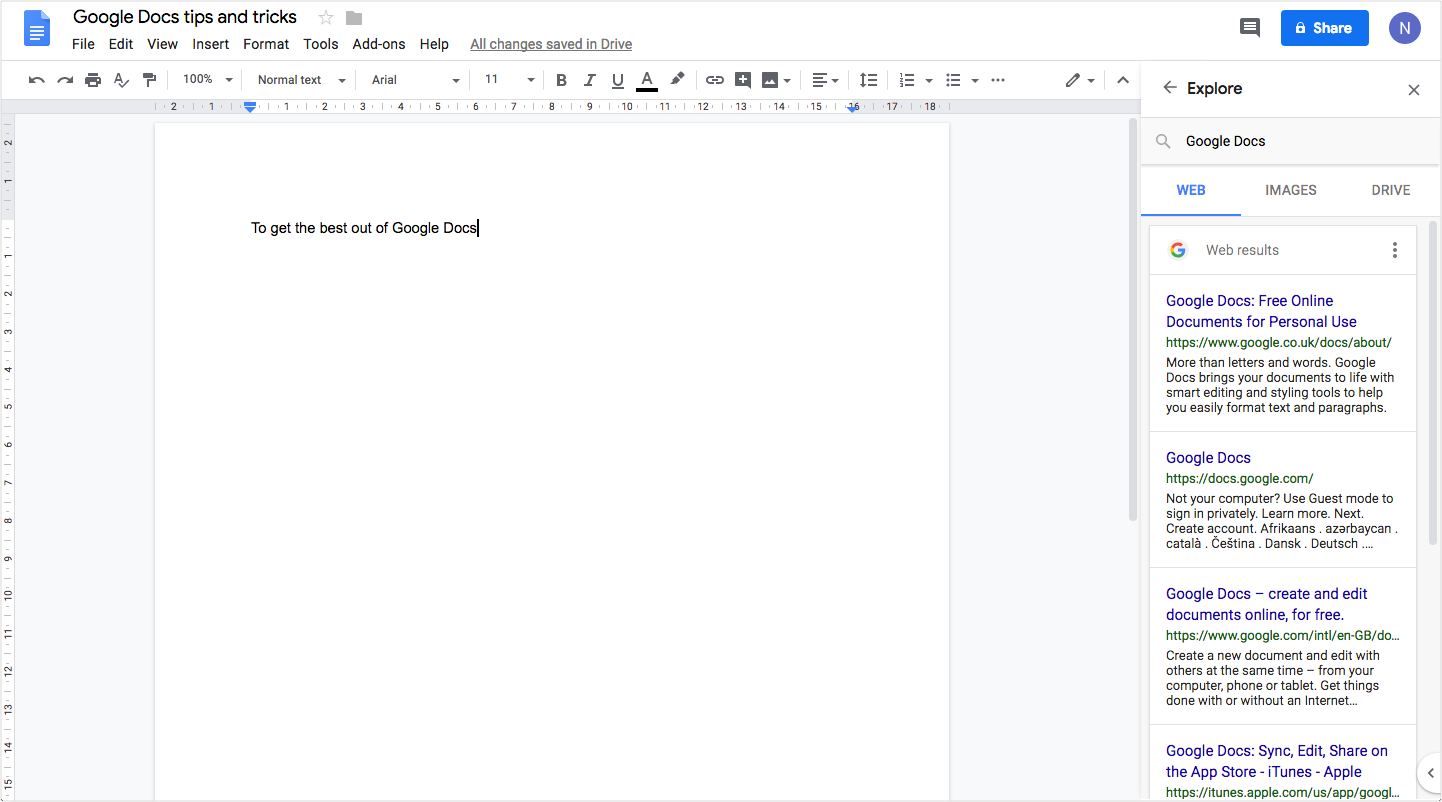Select the Paint format roller icon
The height and width of the screenshot is (802, 1442).
[x=149, y=80]
